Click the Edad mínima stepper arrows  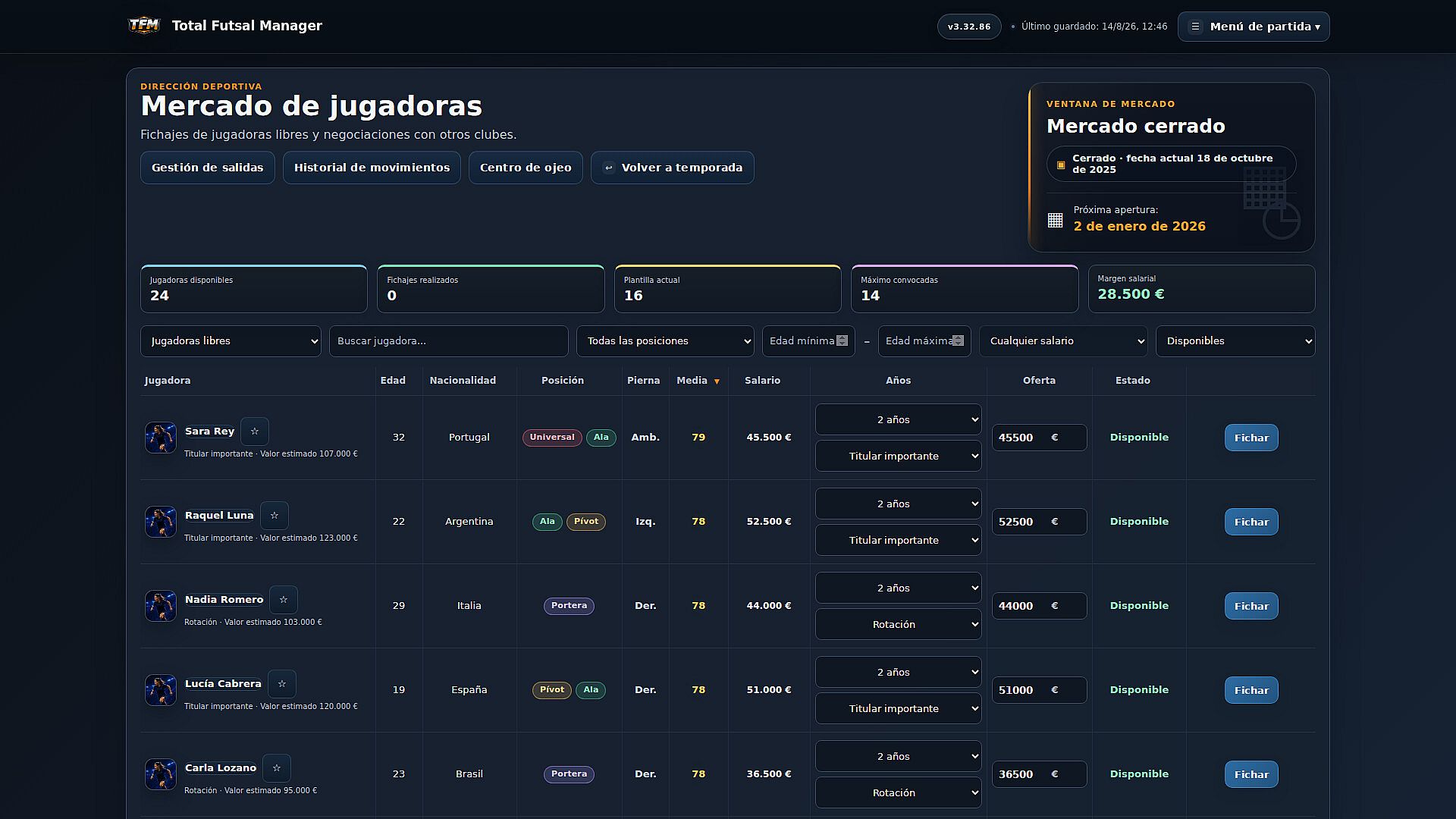[842, 341]
